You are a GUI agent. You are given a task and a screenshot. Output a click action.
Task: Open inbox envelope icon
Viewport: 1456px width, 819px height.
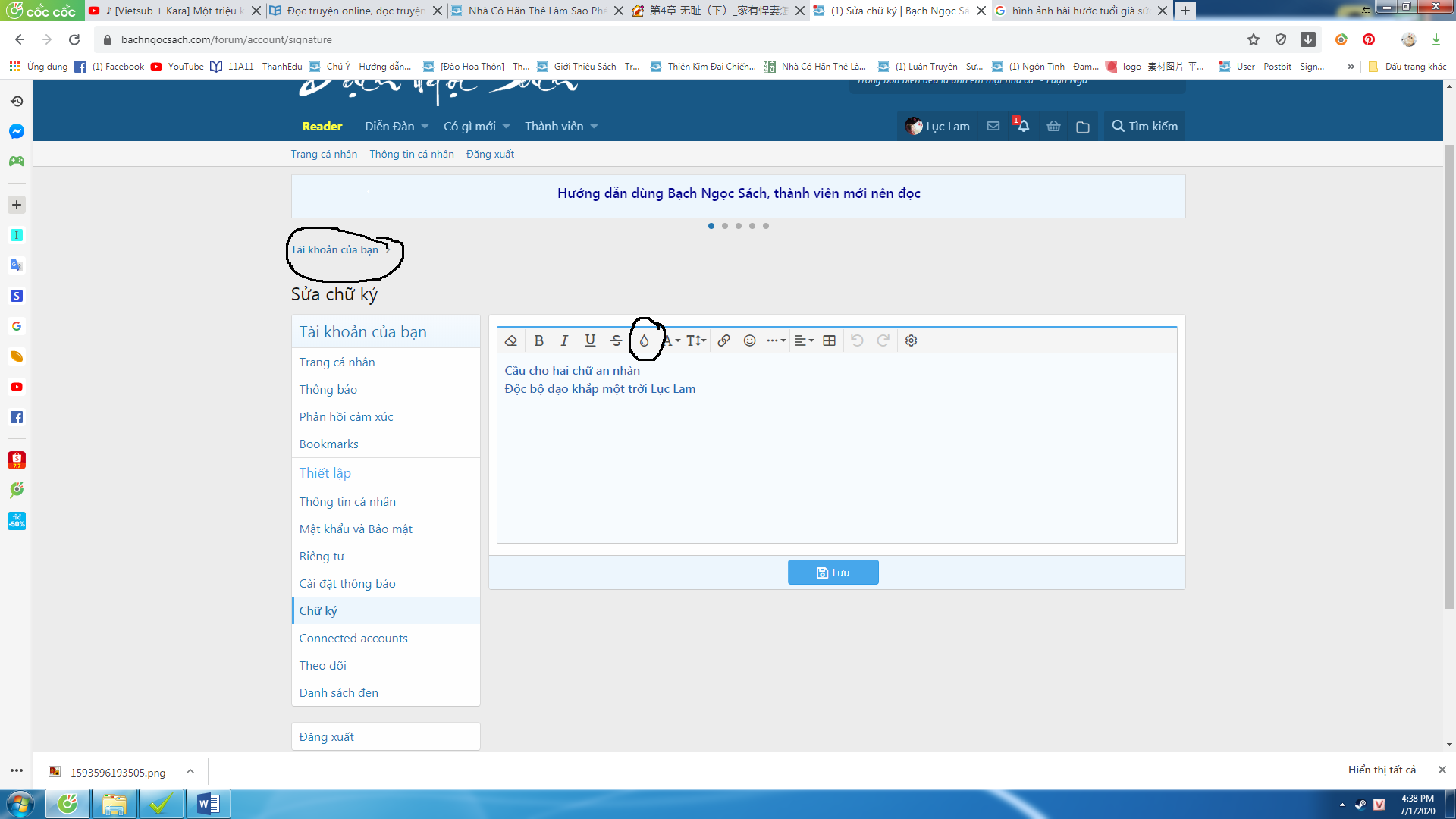[993, 127]
